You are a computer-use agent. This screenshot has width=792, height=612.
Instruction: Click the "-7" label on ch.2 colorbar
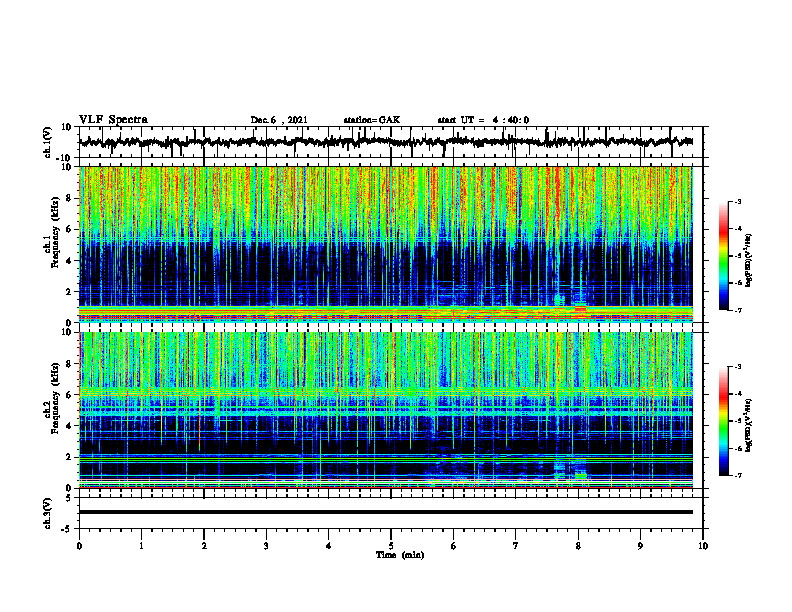coord(737,476)
